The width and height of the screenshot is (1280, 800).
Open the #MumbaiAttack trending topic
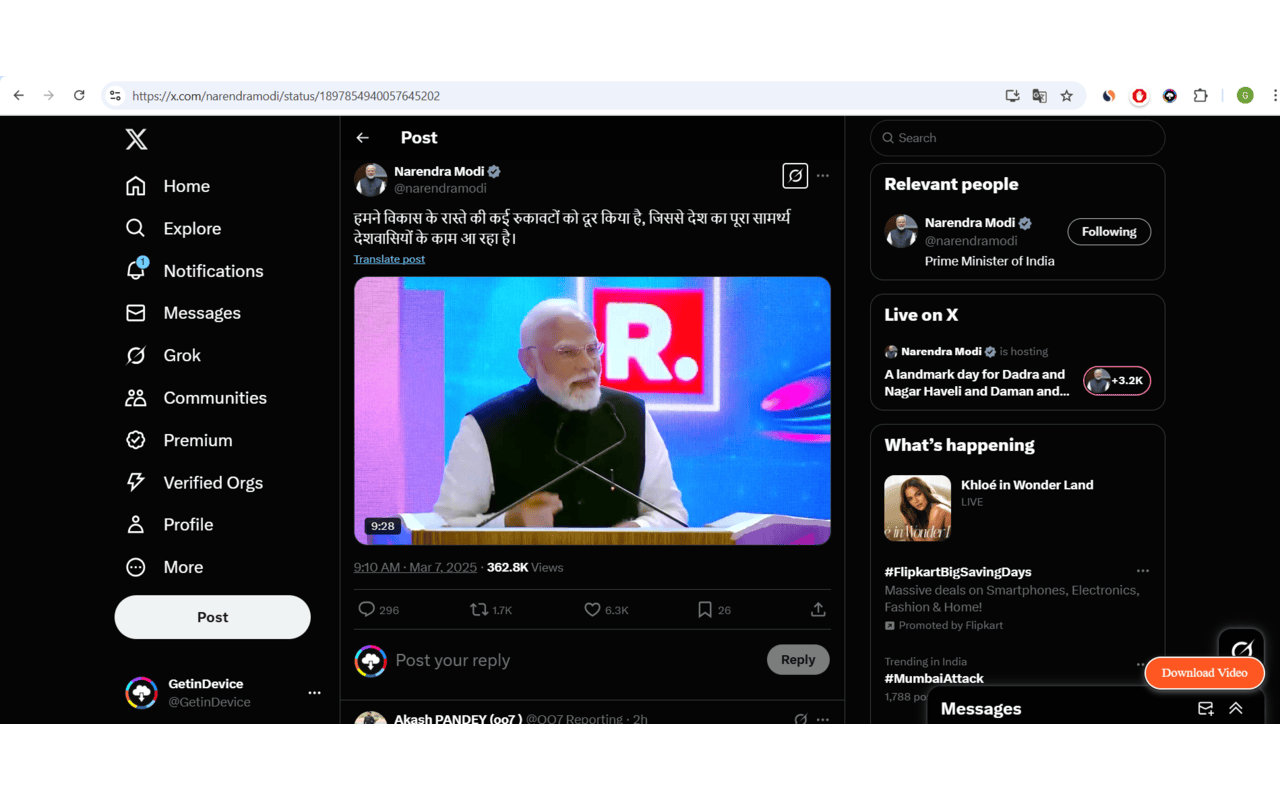click(x=934, y=678)
